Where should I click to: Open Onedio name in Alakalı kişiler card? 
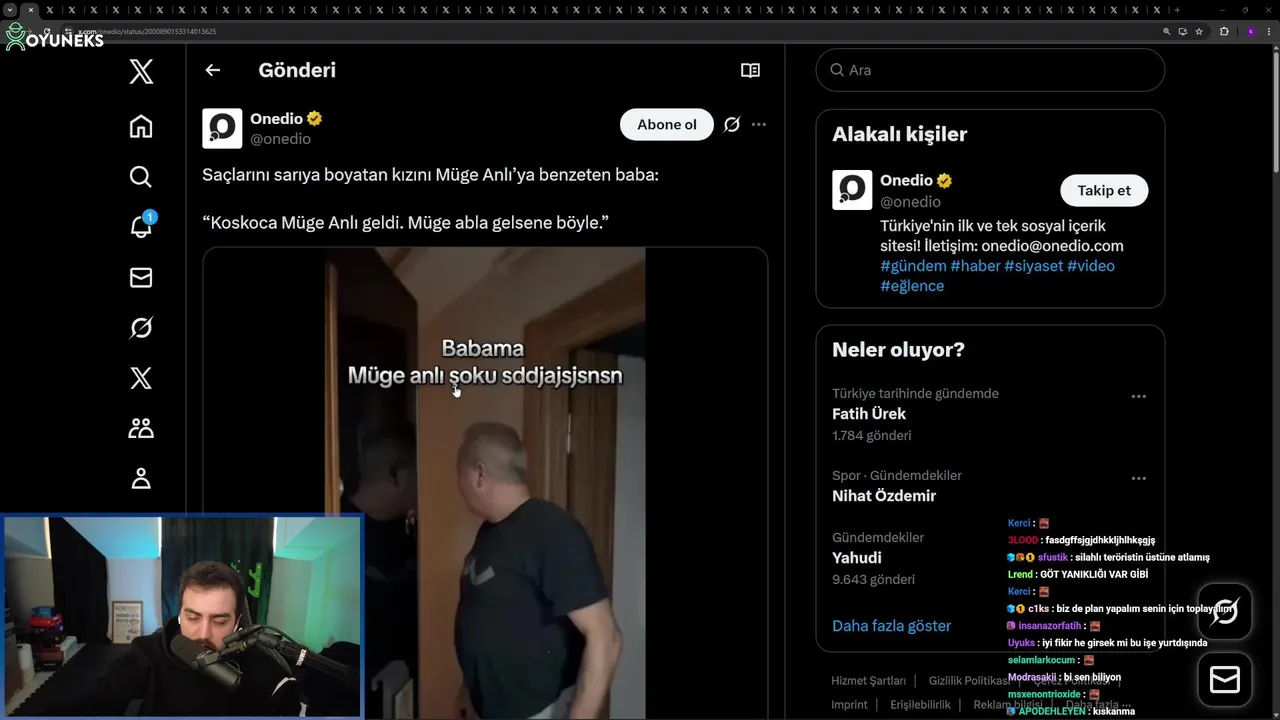coord(906,180)
